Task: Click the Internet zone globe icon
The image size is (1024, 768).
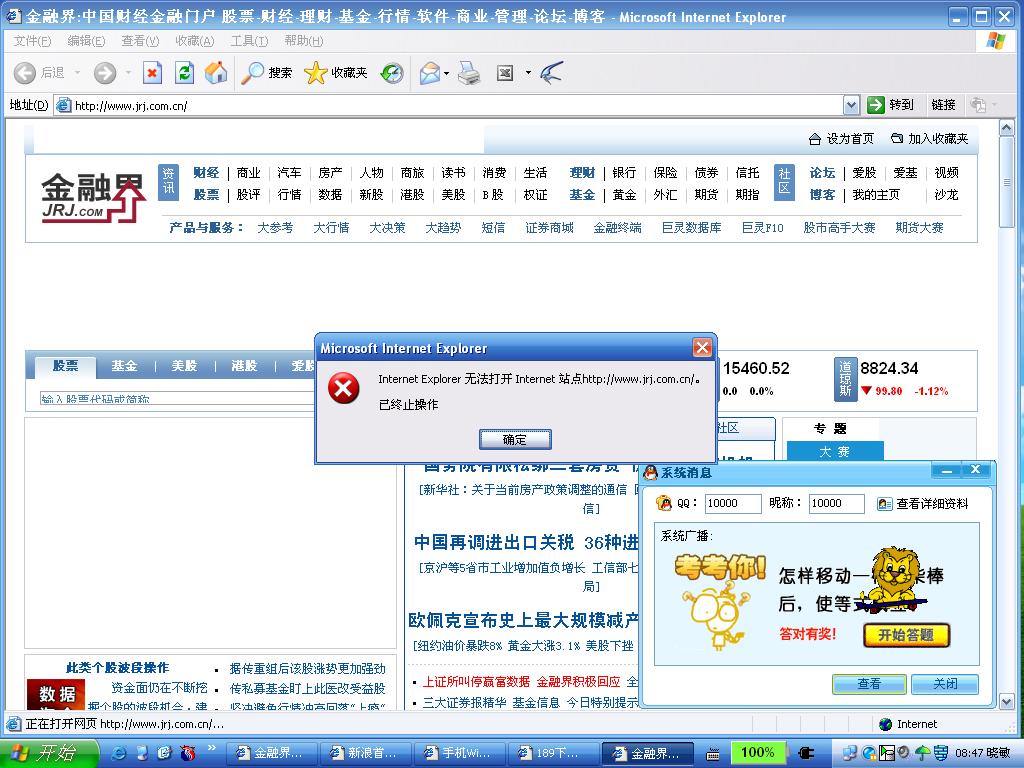Action: [x=886, y=724]
